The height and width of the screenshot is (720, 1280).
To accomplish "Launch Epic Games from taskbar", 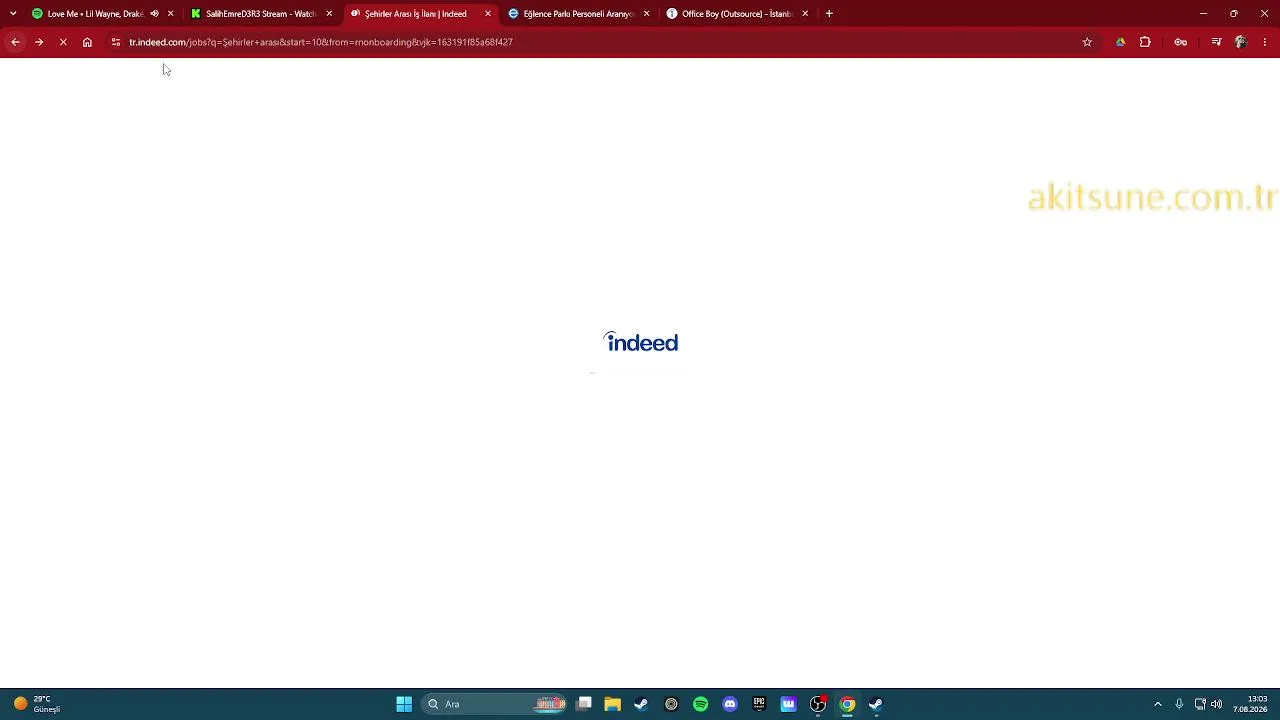I will tap(759, 704).
